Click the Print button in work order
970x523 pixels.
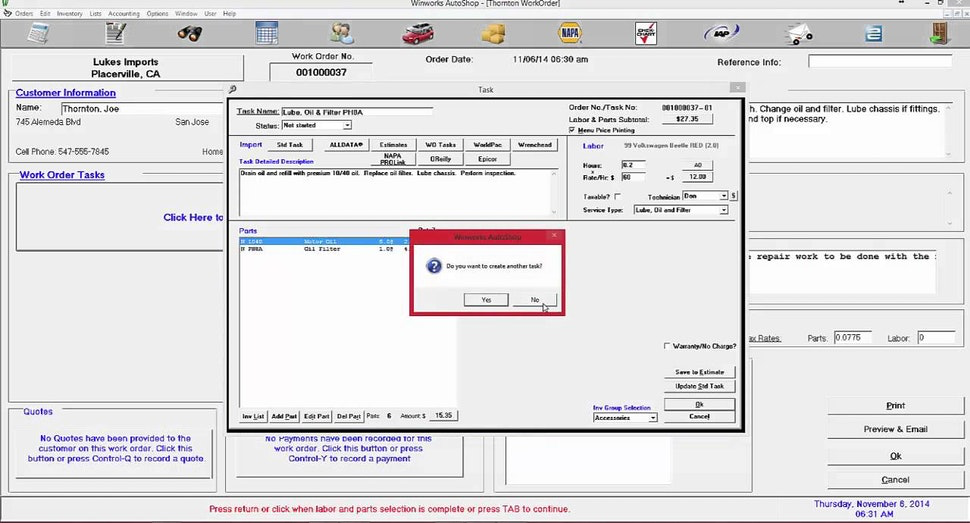tap(895, 406)
